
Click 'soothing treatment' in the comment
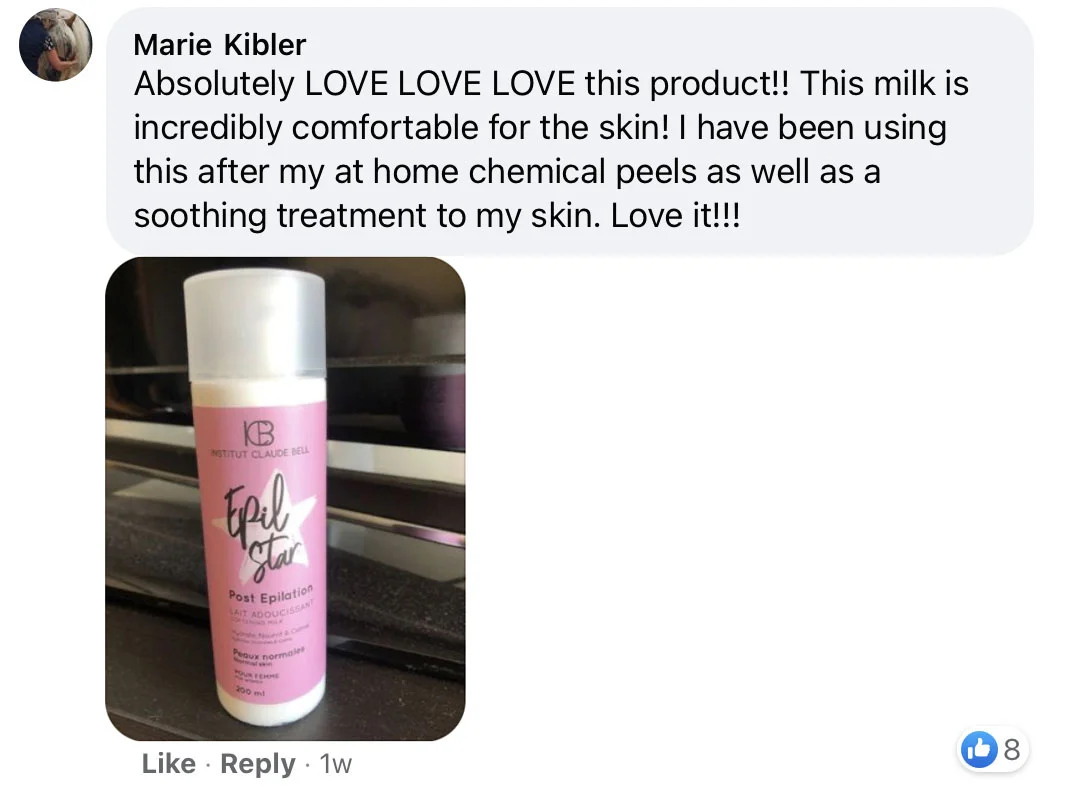pyautogui.click(x=280, y=217)
